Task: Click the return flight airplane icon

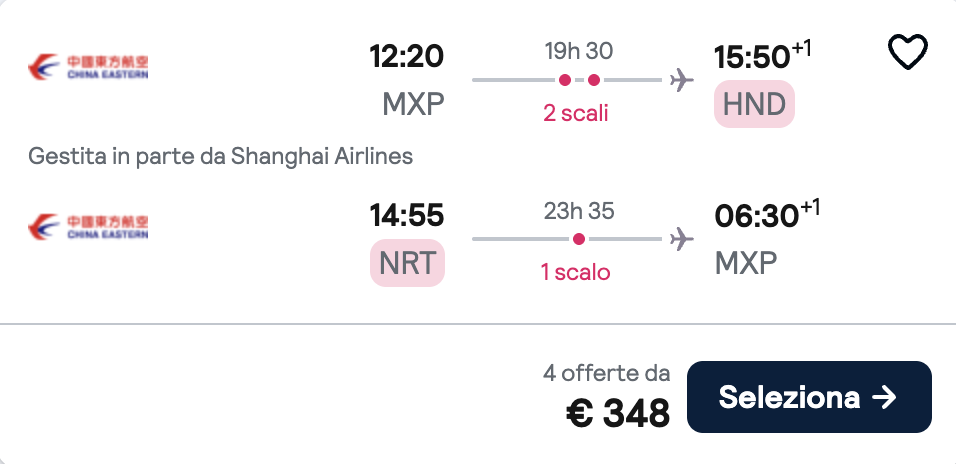Action: [x=682, y=239]
